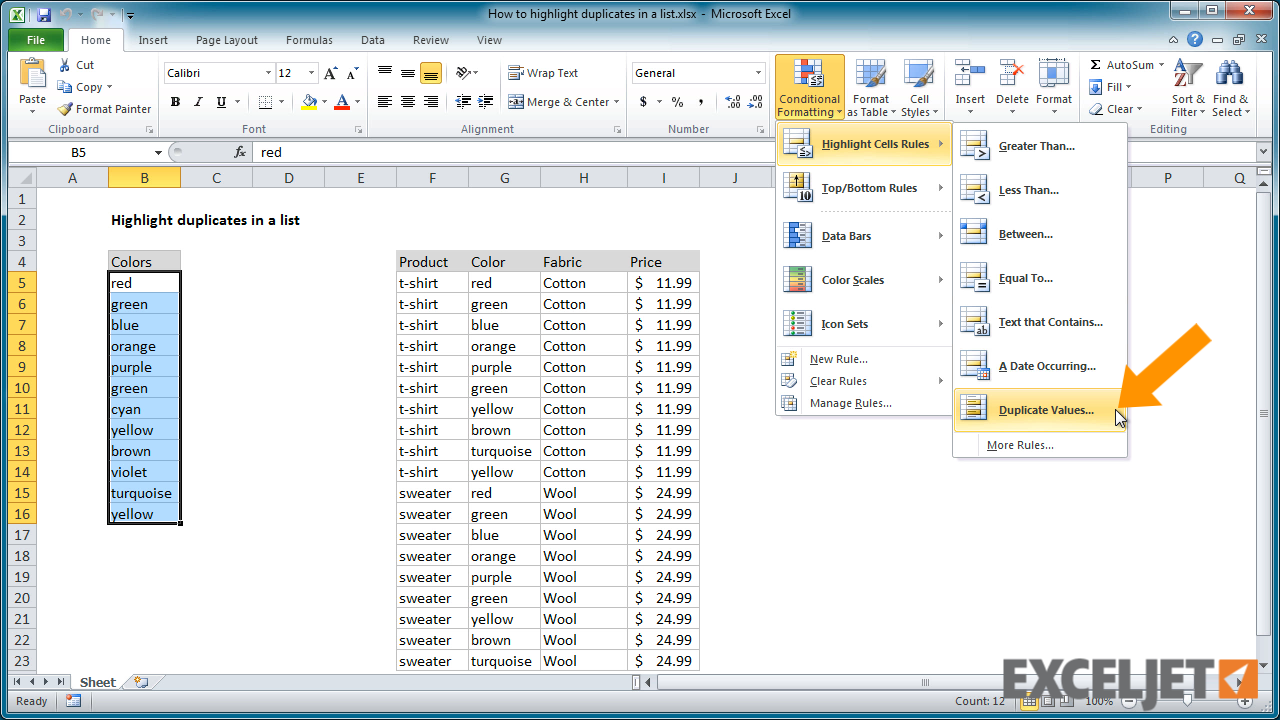This screenshot has width=1280, height=720.
Task: Toggle Underline formatting
Action: pyautogui.click(x=221, y=102)
